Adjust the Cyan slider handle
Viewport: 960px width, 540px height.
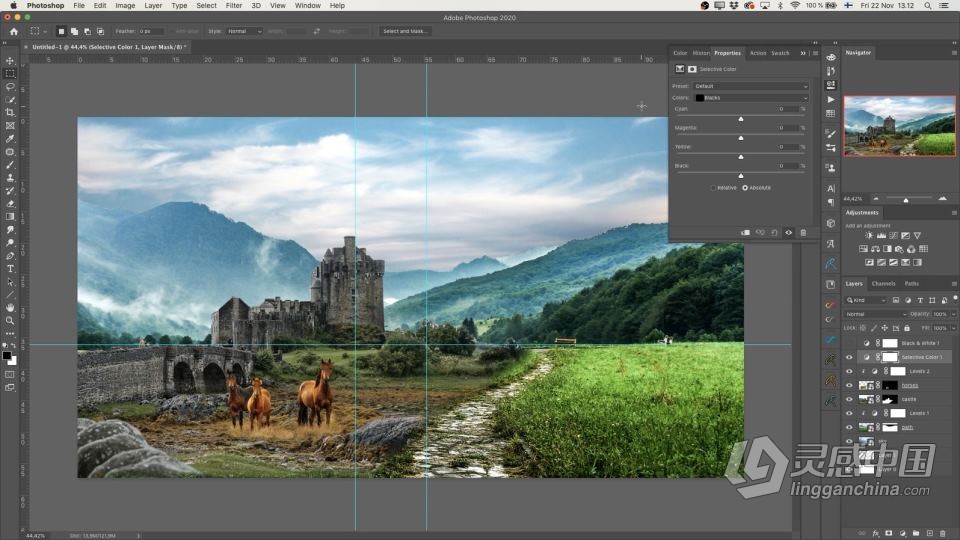[x=741, y=119]
